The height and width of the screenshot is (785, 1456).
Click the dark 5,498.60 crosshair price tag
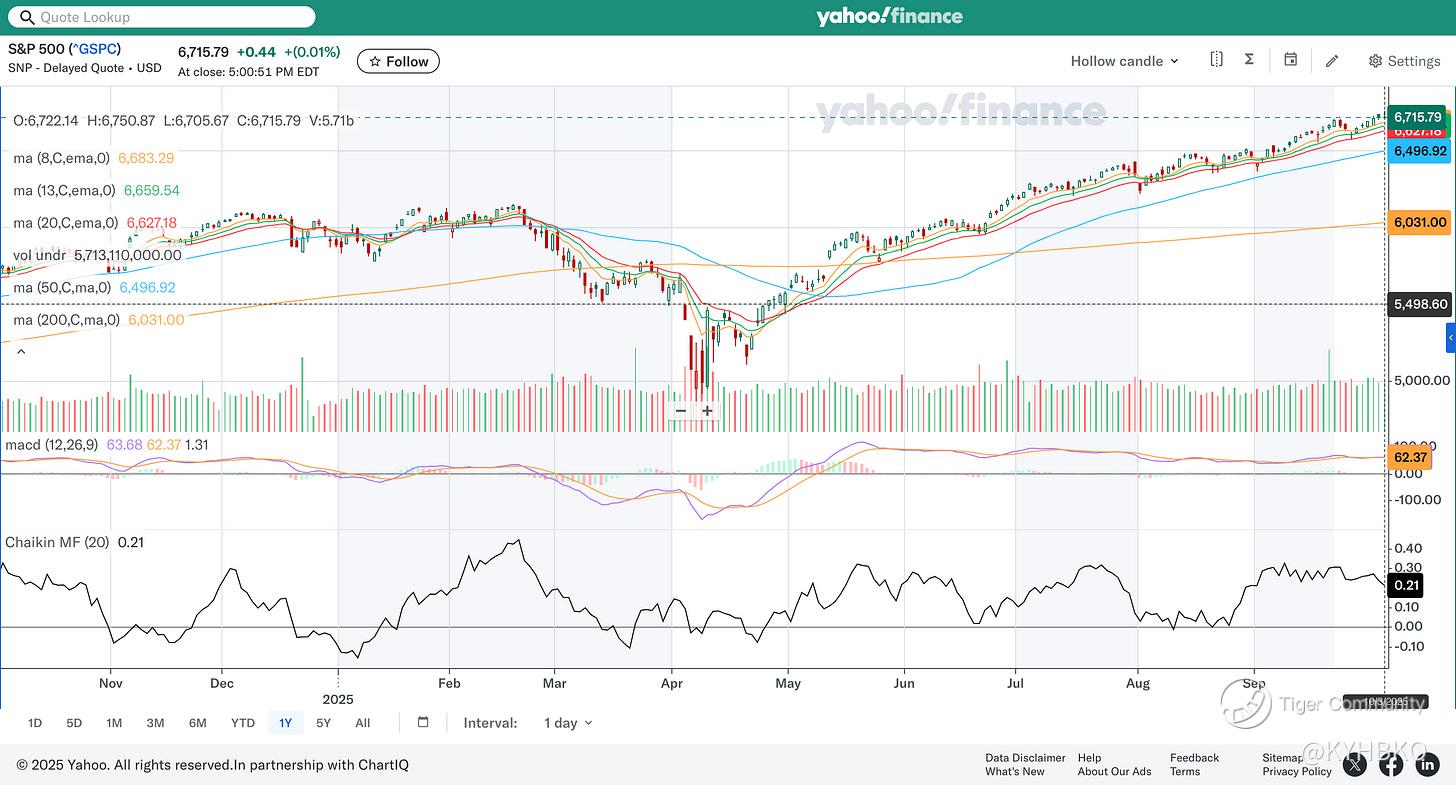click(1420, 304)
